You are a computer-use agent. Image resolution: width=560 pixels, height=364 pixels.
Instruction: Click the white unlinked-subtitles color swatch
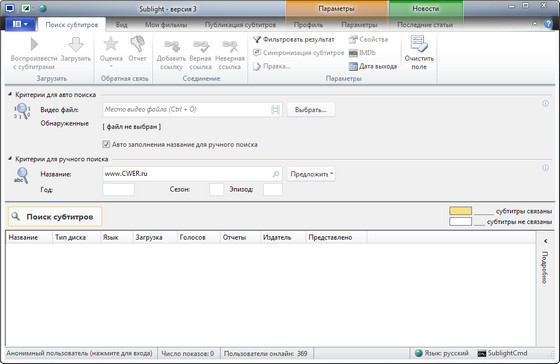pos(460,221)
